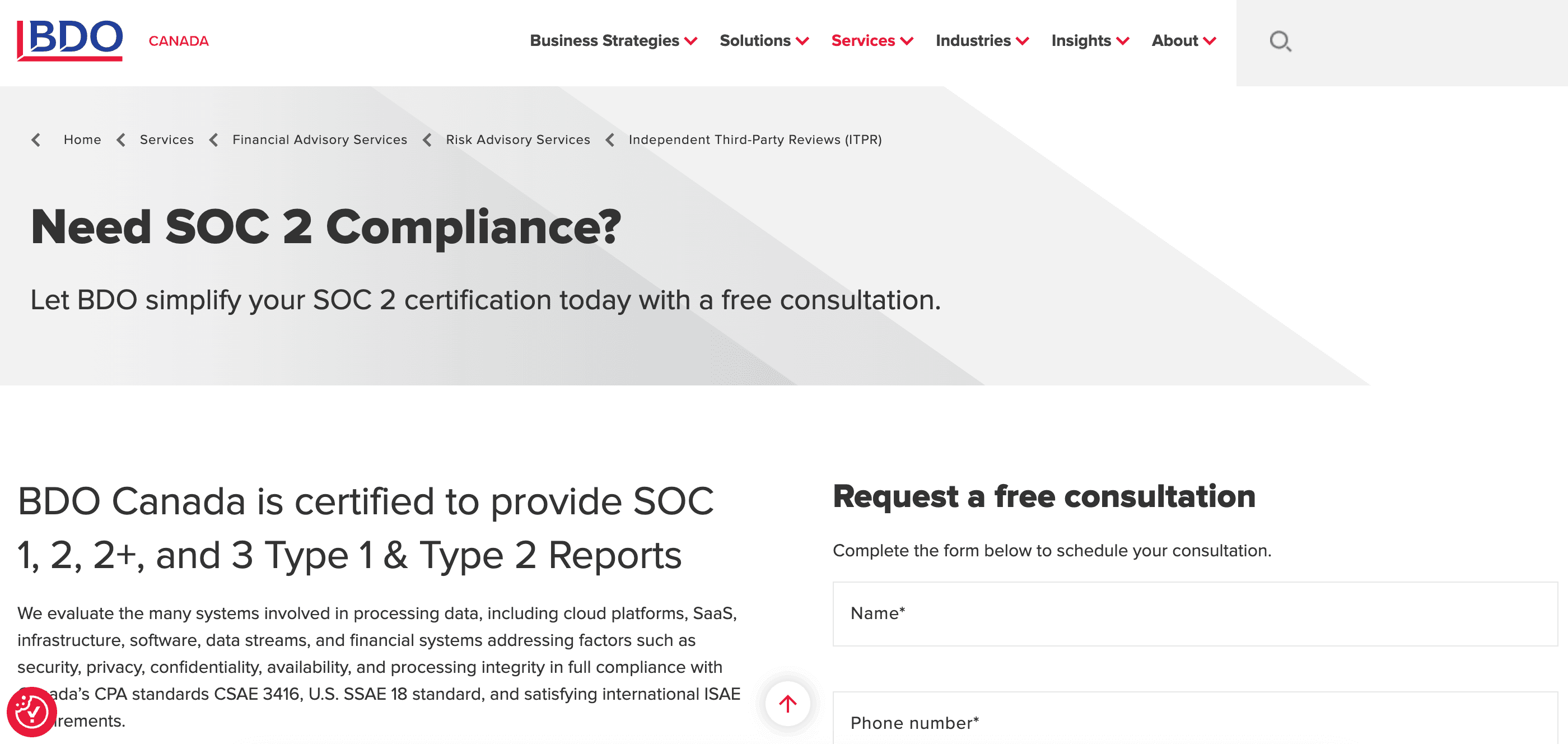Click the scroll-to-top arrow
1568x744 pixels.
(x=788, y=704)
